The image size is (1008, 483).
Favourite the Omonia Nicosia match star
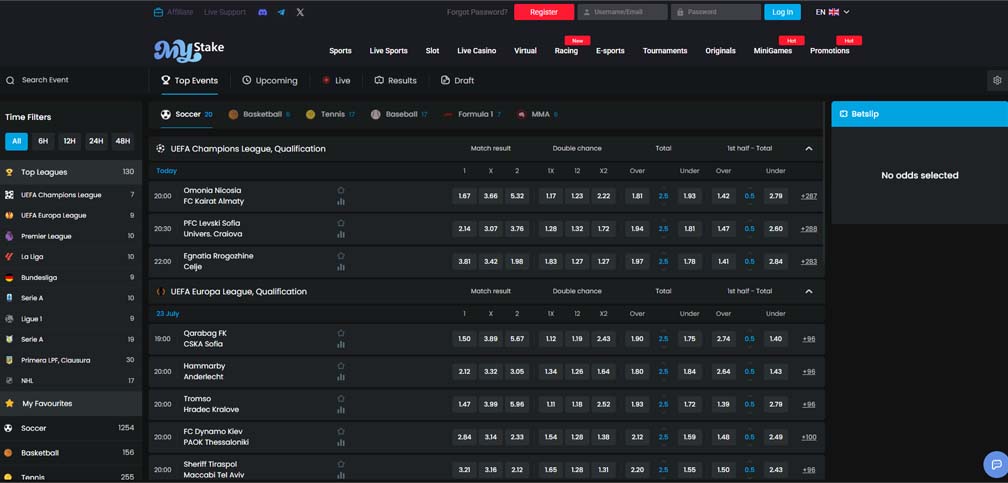341,190
